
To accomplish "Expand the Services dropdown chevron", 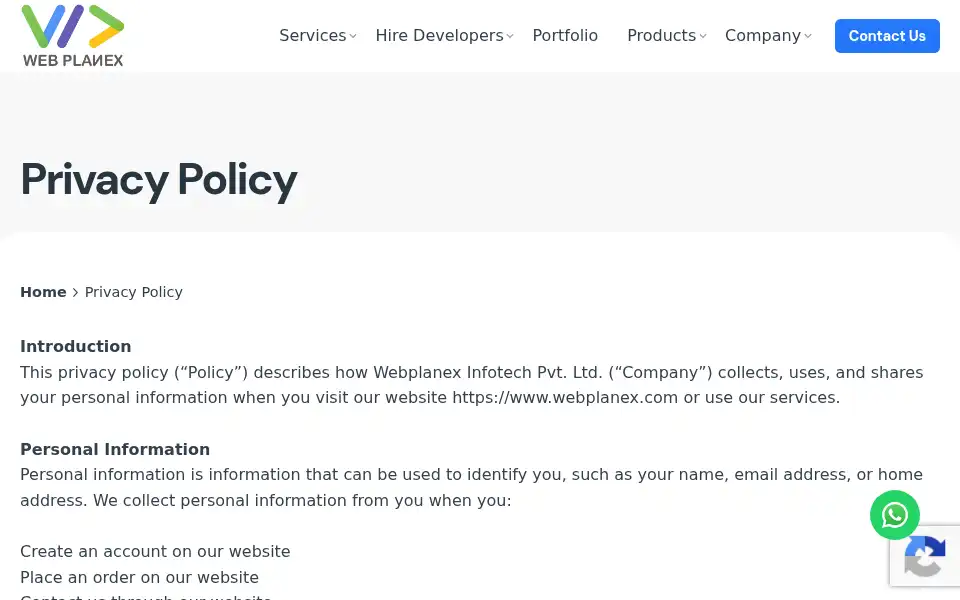I will click(353, 36).
